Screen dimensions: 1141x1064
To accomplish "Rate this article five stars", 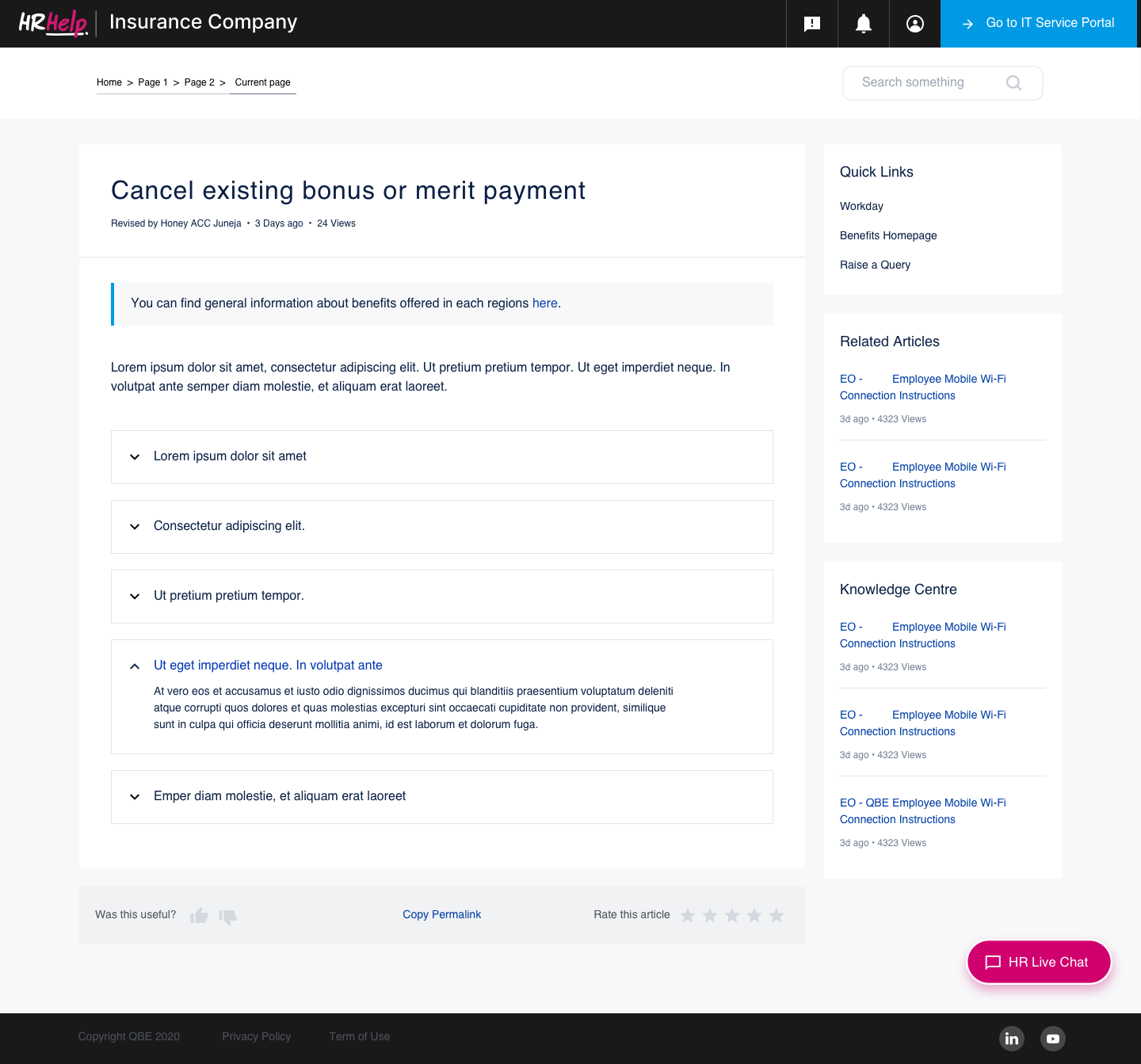I will click(777, 915).
